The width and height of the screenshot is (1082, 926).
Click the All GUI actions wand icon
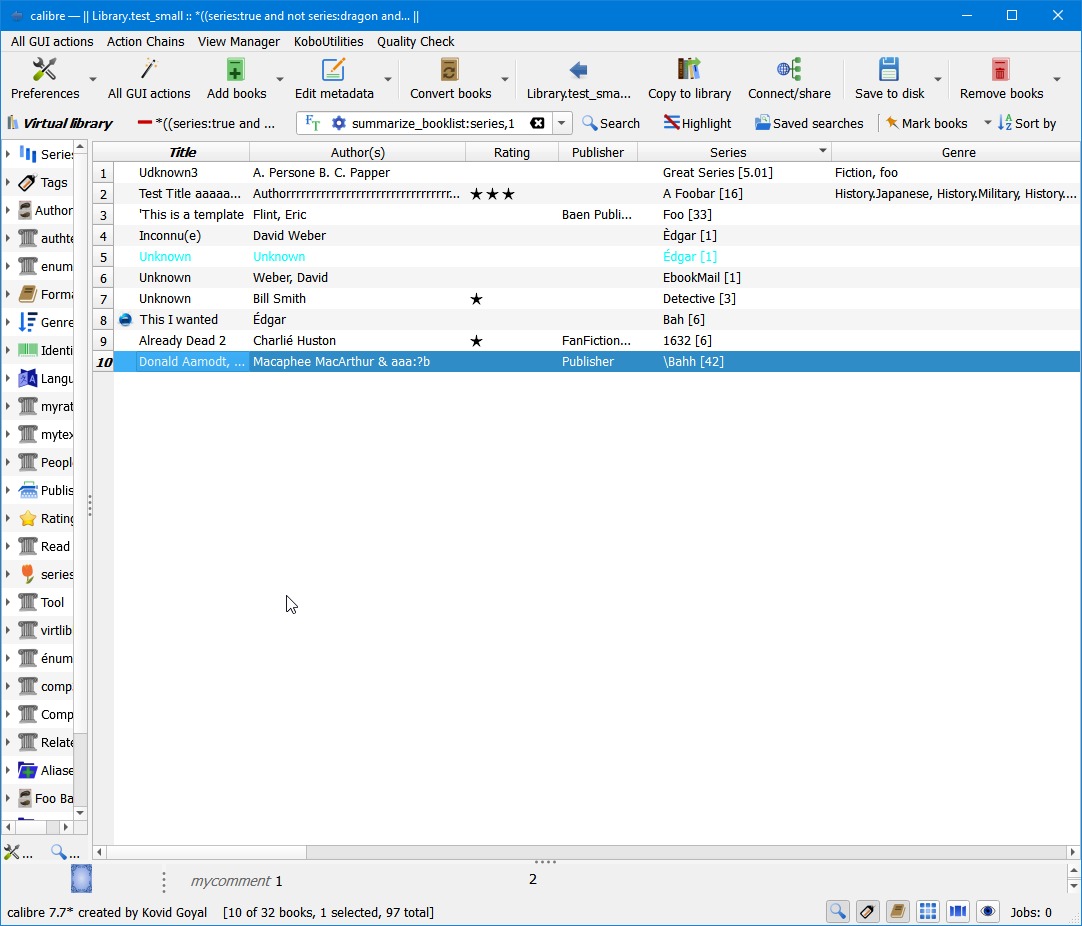click(x=149, y=70)
